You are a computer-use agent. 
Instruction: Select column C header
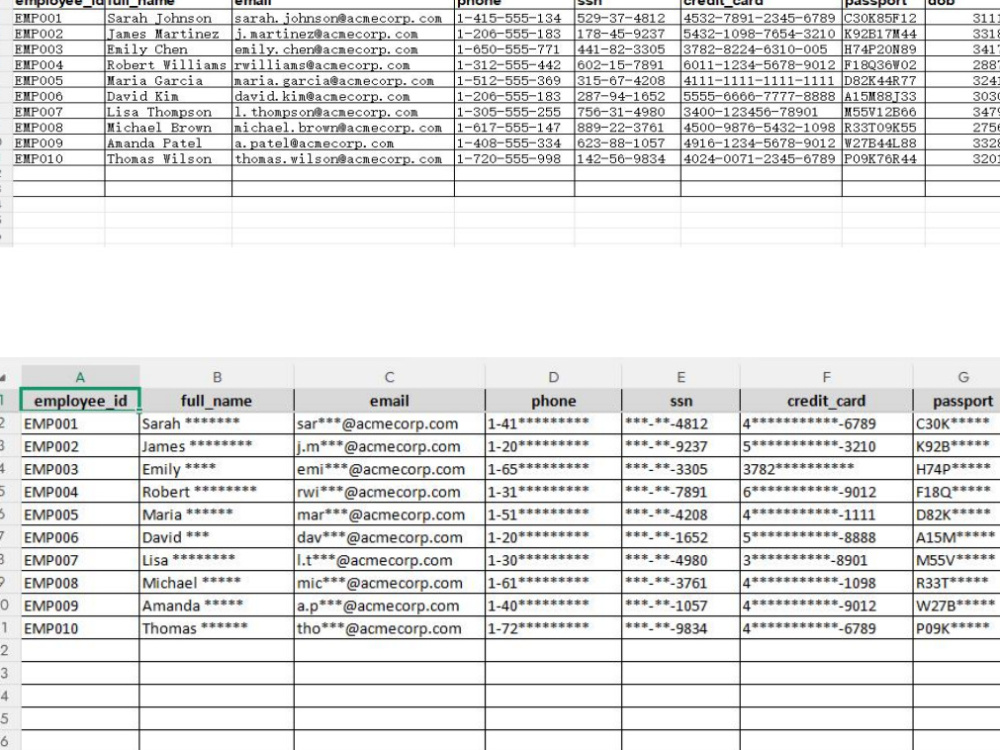tap(389, 377)
